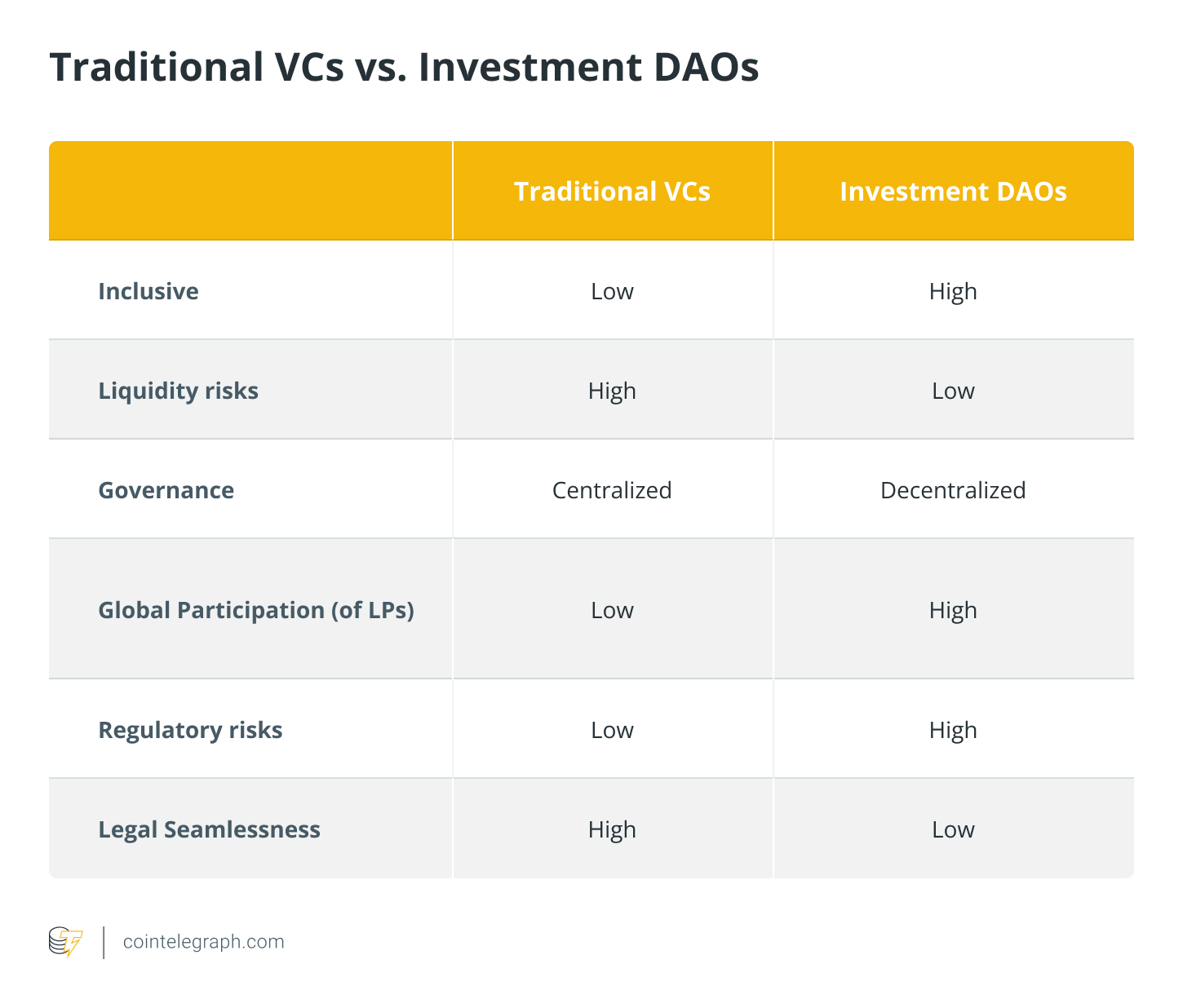The height and width of the screenshot is (1008, 1183).
Task: Click Liquidity risks value for Traditional VCs
Action: (612, 391)
